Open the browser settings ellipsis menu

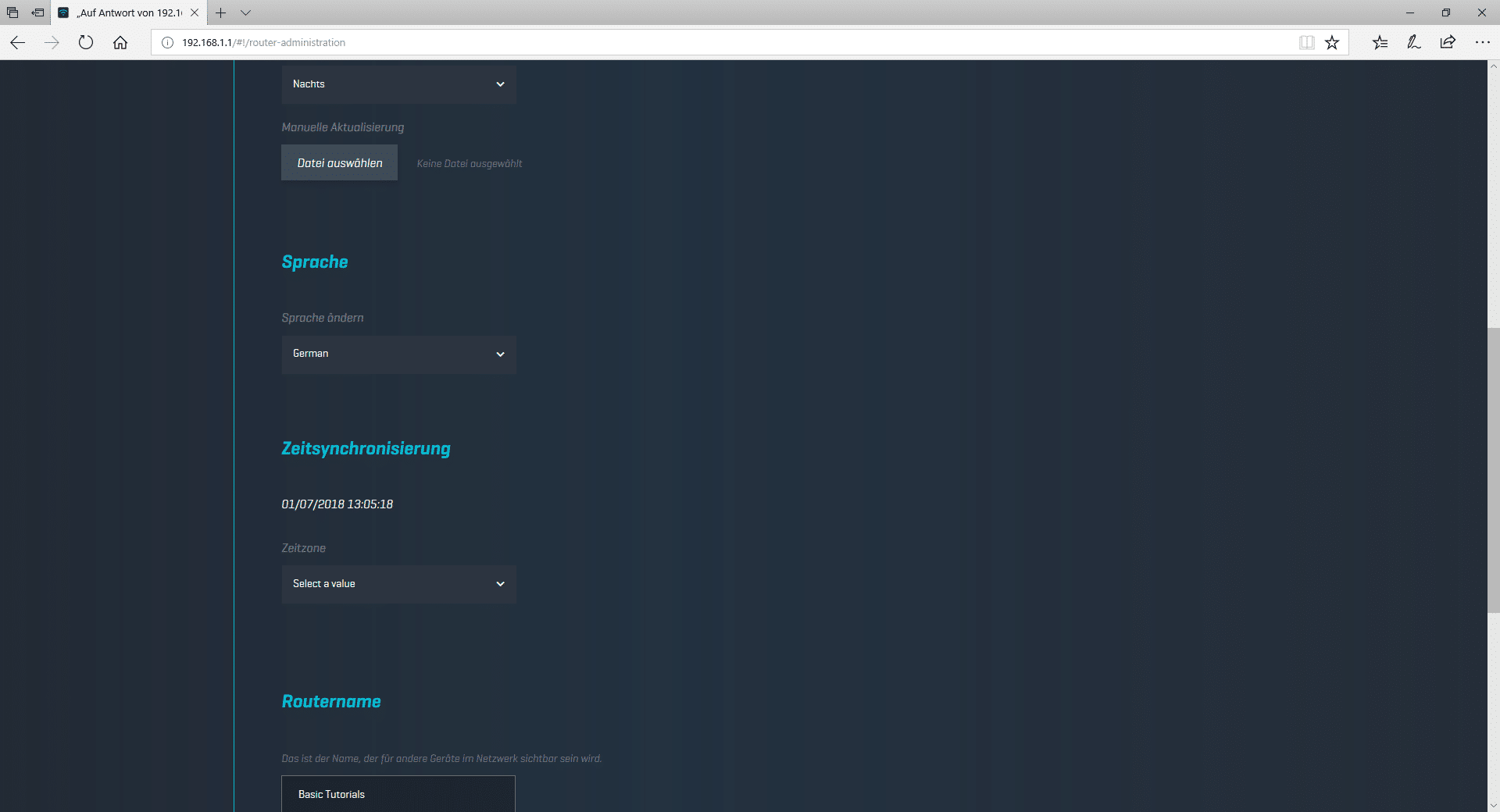pyautogui.click(x=1482, y=43)
